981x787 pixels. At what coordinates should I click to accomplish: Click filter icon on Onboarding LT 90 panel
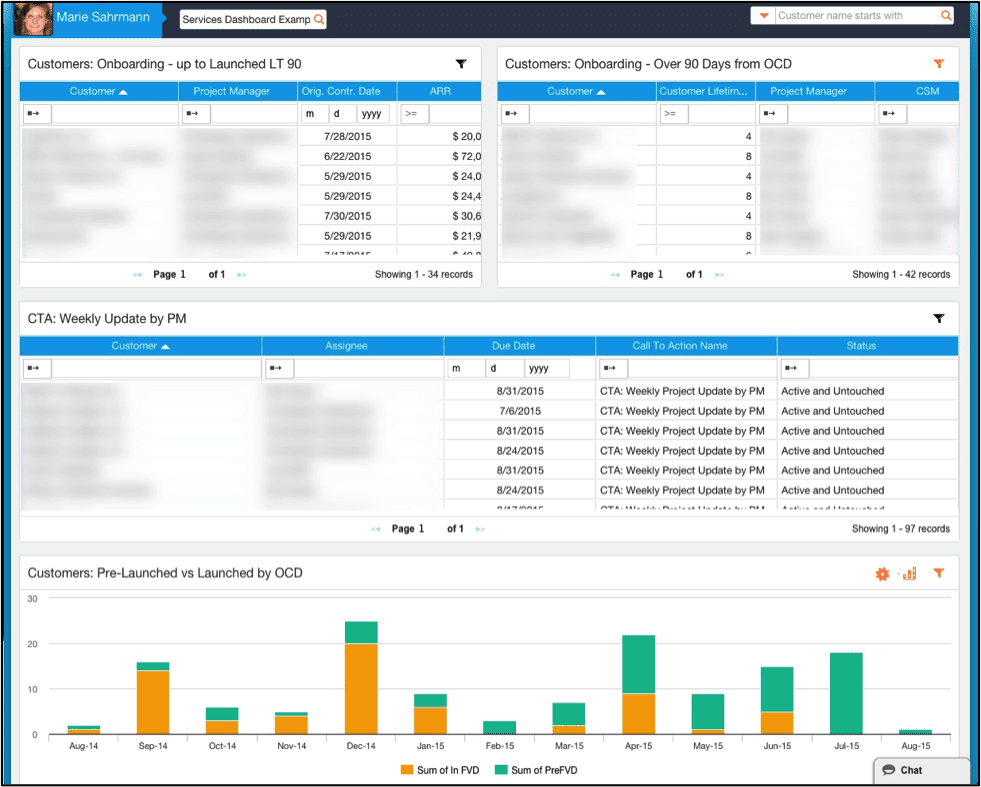pyautogui.click(x=461, y=64)
